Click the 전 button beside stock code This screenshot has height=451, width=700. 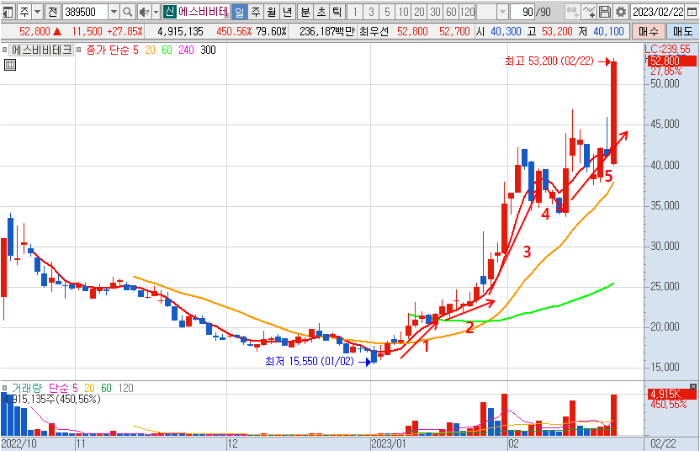[x=53, y=12]
